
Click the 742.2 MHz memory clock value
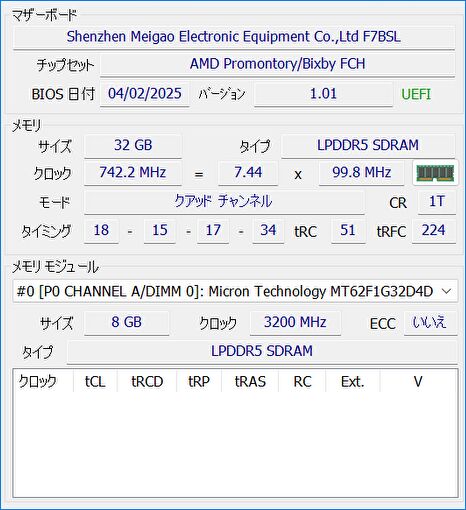133,173
